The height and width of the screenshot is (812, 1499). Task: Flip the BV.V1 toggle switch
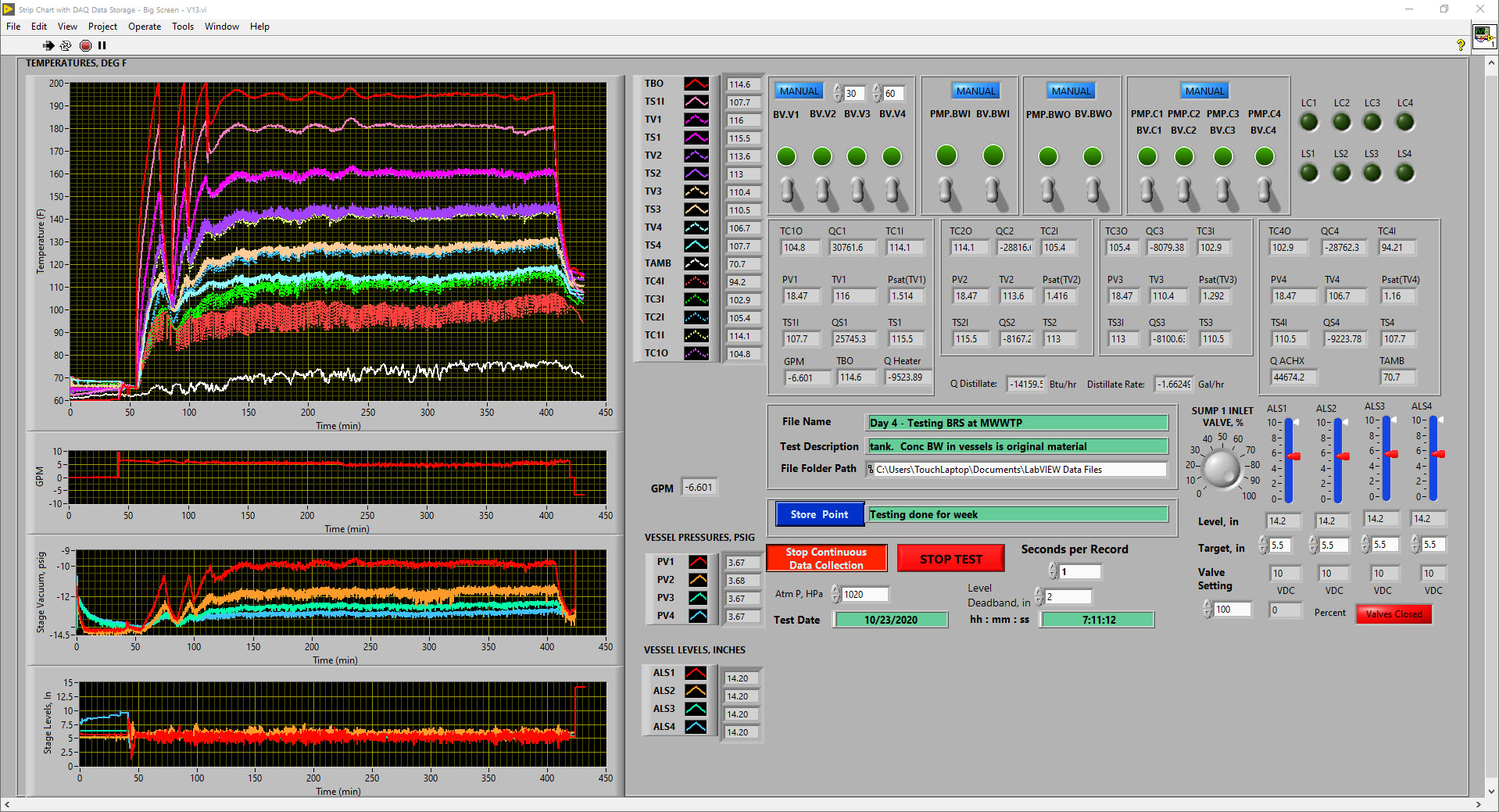click(x=789, y=191)
